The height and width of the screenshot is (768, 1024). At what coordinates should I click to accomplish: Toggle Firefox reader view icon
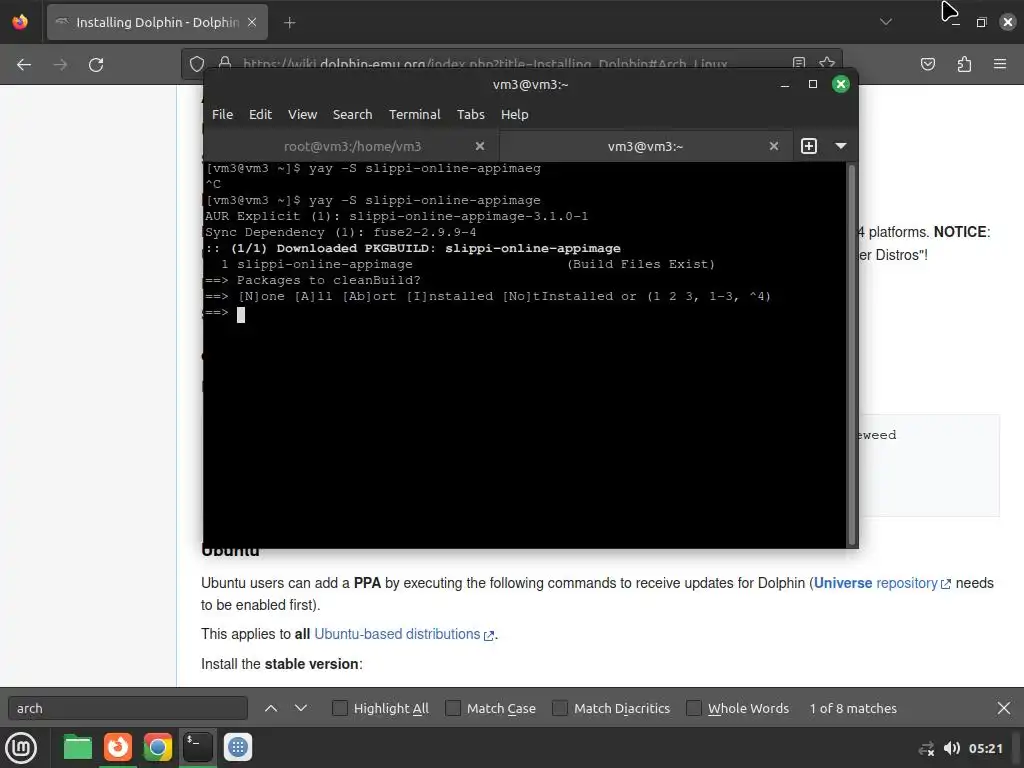pyautogui.click(x=799, y=63)
